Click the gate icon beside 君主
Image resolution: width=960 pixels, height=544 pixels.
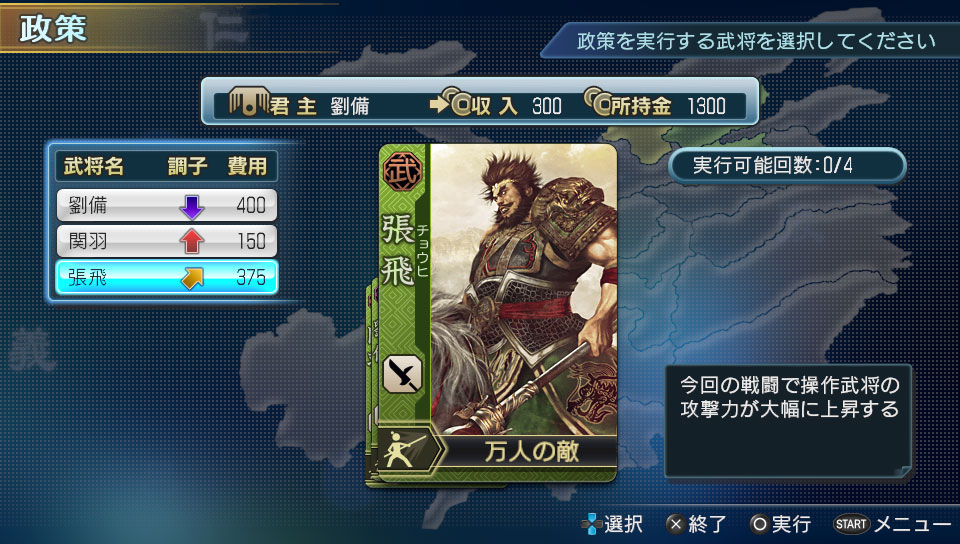click(x=249, y=101)
